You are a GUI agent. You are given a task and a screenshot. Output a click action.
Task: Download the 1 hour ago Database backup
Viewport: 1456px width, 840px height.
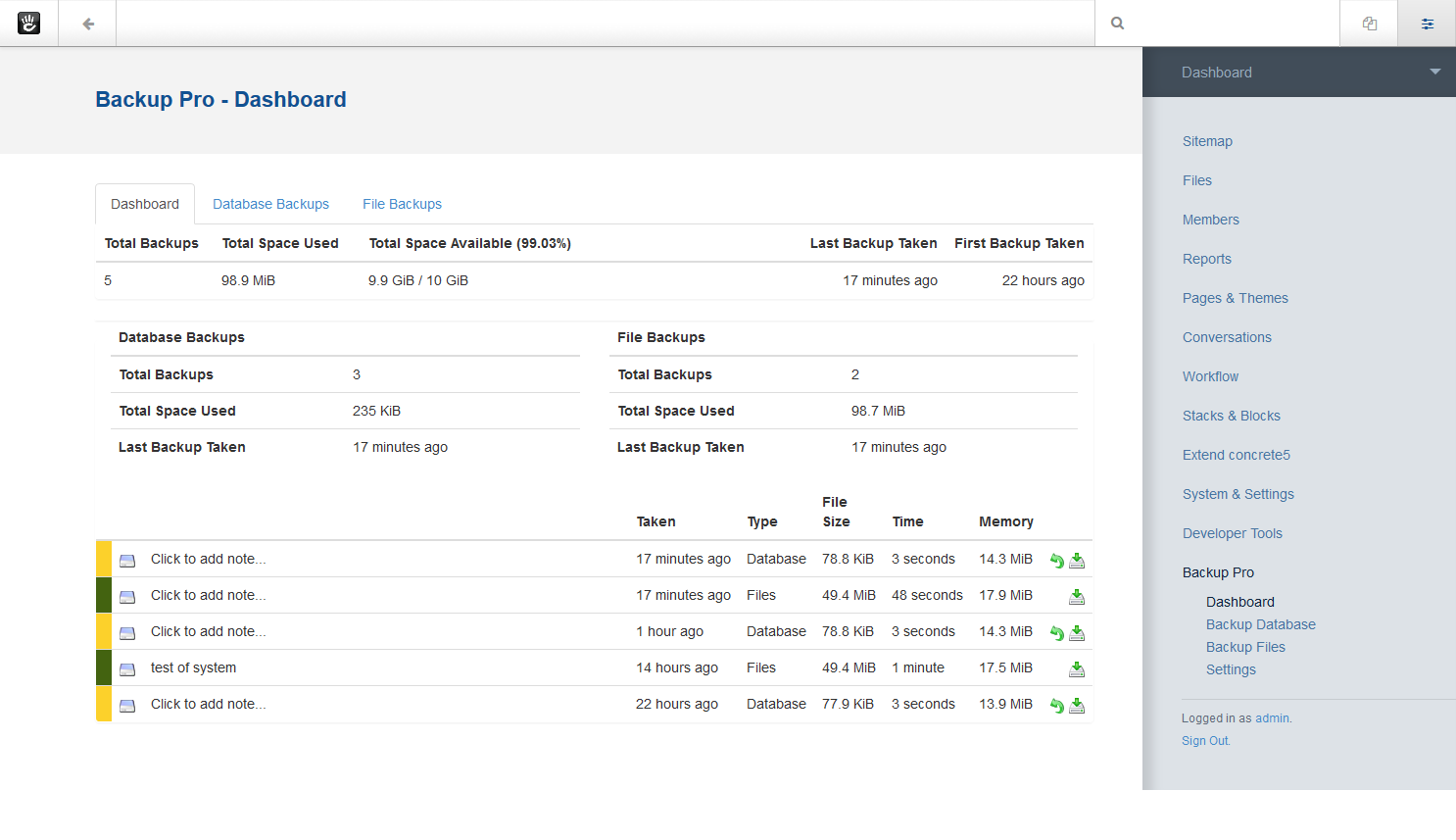(1077, 633)
